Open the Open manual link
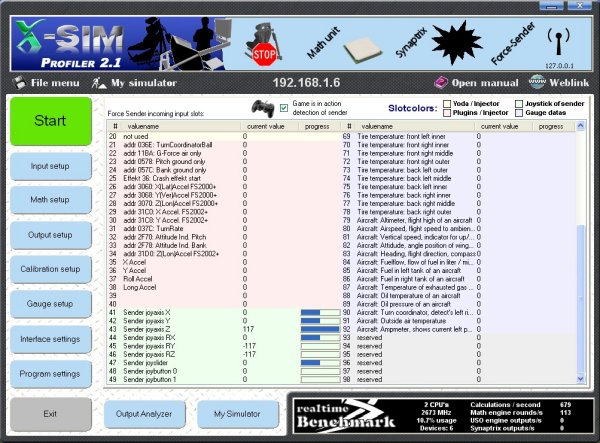This screenshot has width=600, height=443. coord(485,83)
